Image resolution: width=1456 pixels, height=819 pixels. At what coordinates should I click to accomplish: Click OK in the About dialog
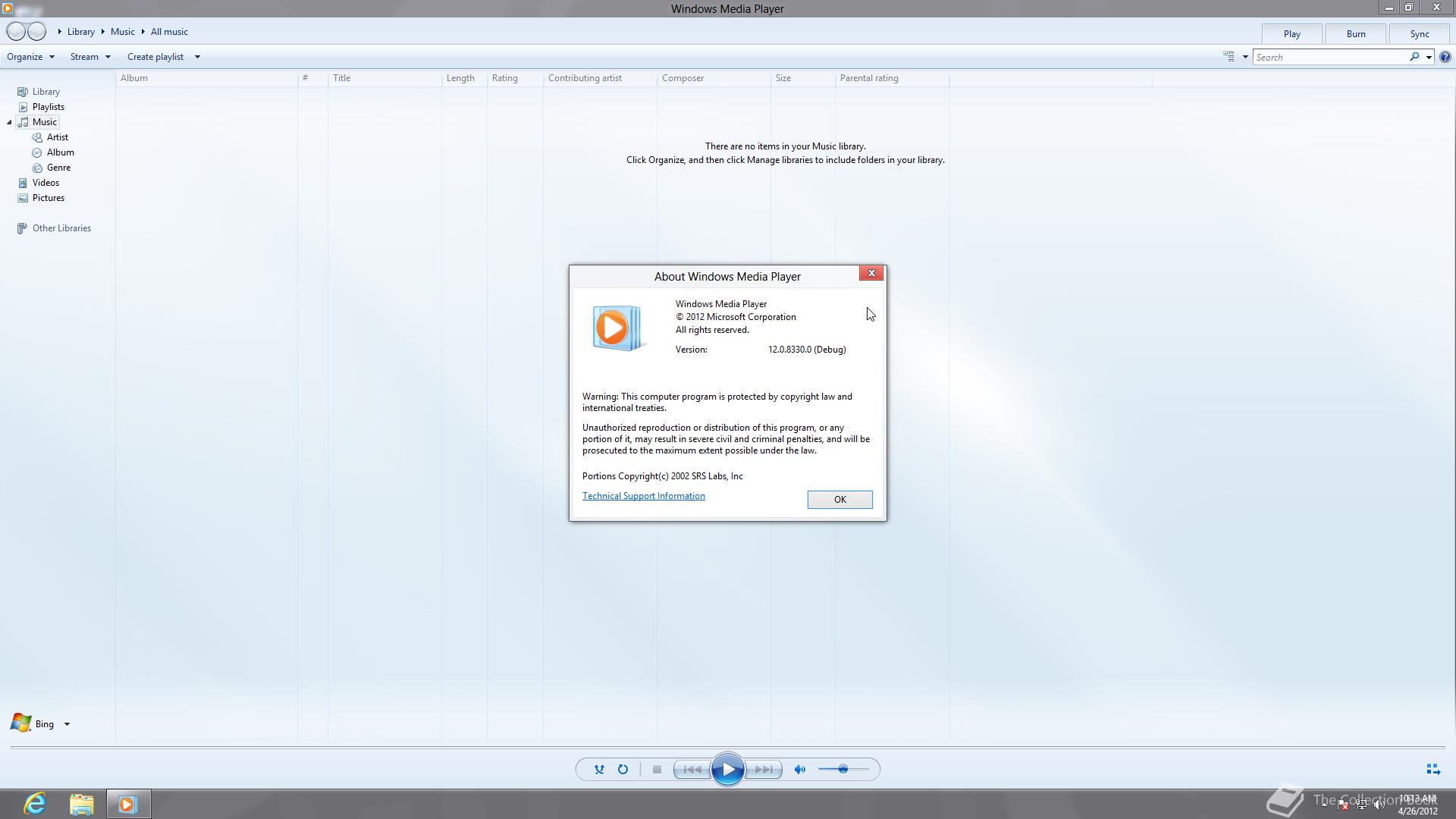[x=839, y=500]
